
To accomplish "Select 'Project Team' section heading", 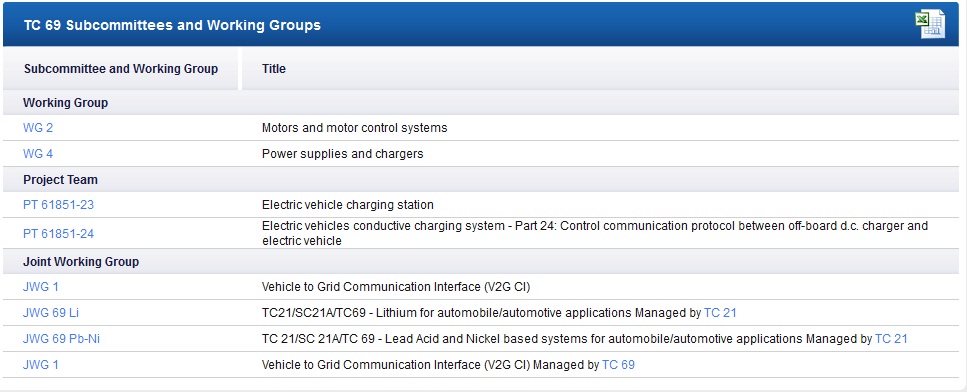I will pyautogui.click(x=60, y=180).
